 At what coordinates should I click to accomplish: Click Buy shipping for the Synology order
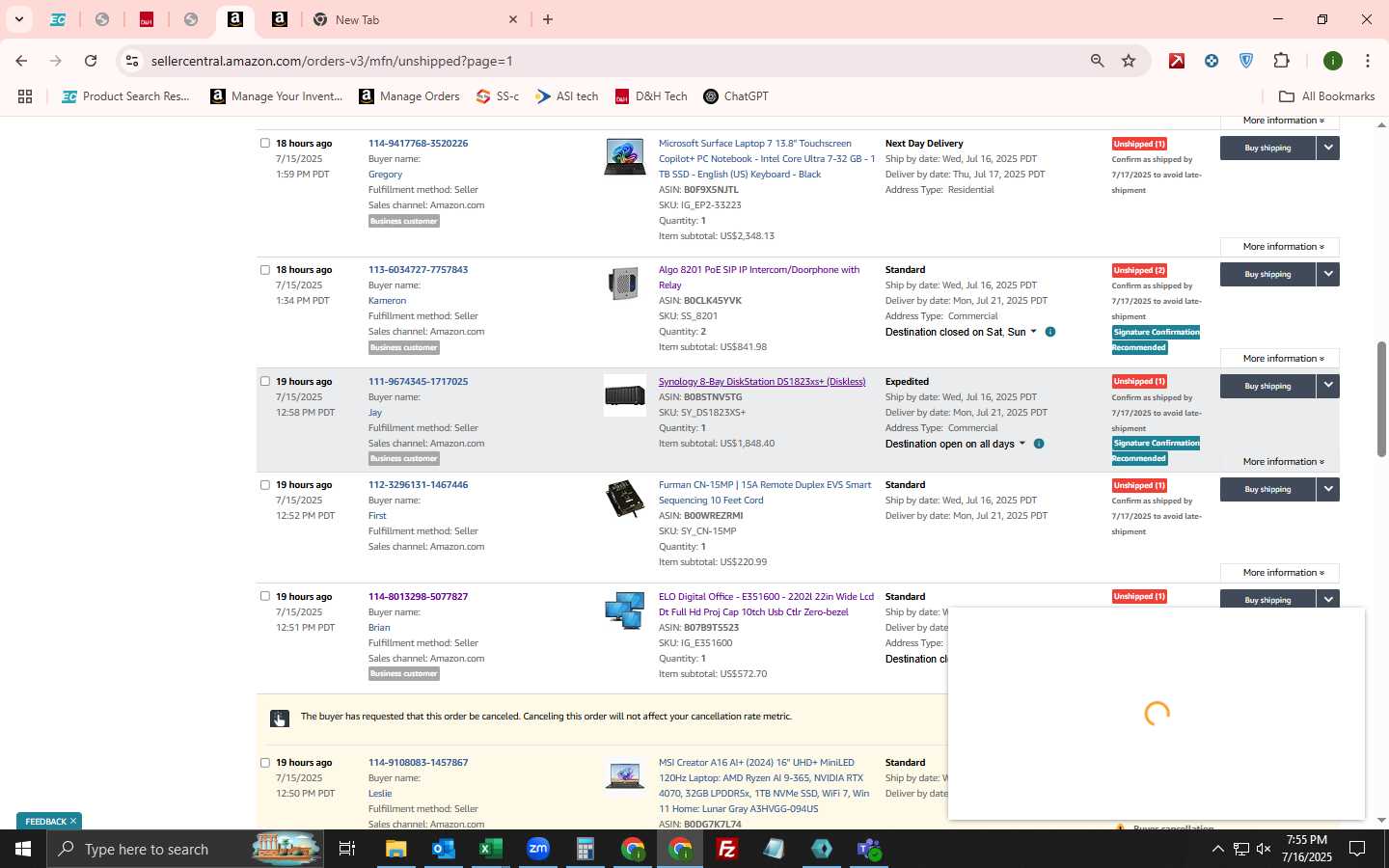point(1267,386)
